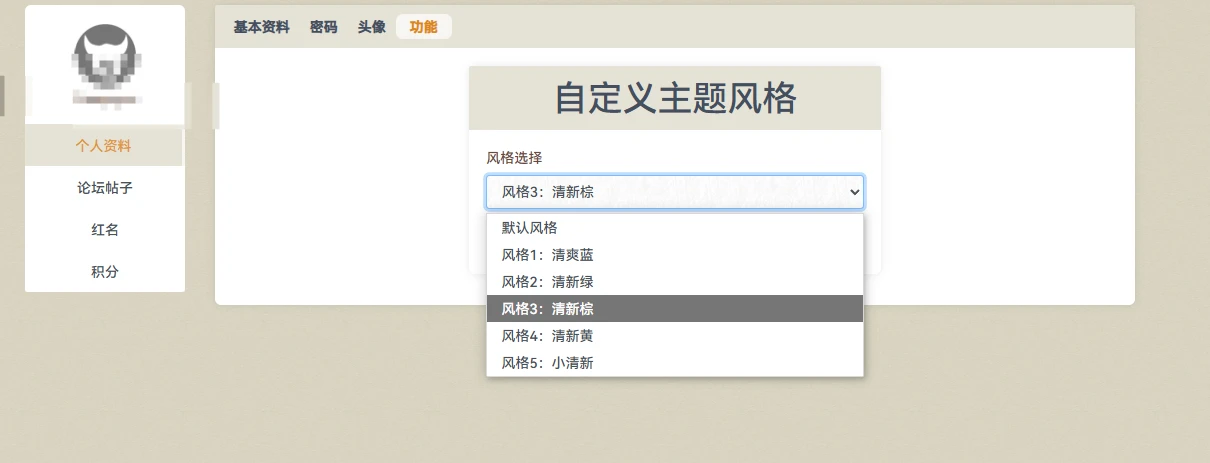
Task: Switch to the 密码 tab
Action: (x=323, y=27)
